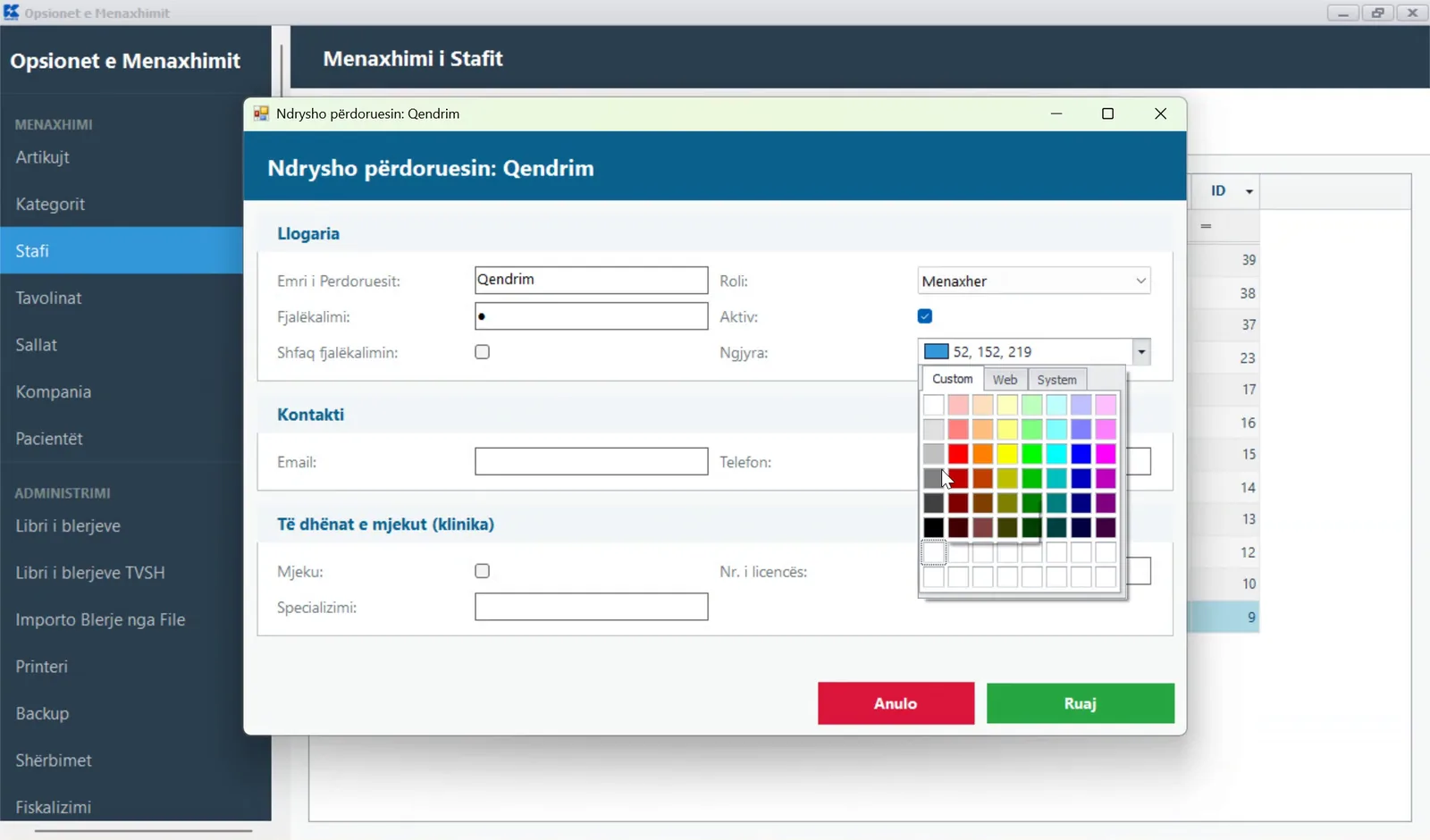The height and width of the screenshot is (840, 1430).
Task: Pick the black swatch in the color palette
Action: tap(933, 528)
